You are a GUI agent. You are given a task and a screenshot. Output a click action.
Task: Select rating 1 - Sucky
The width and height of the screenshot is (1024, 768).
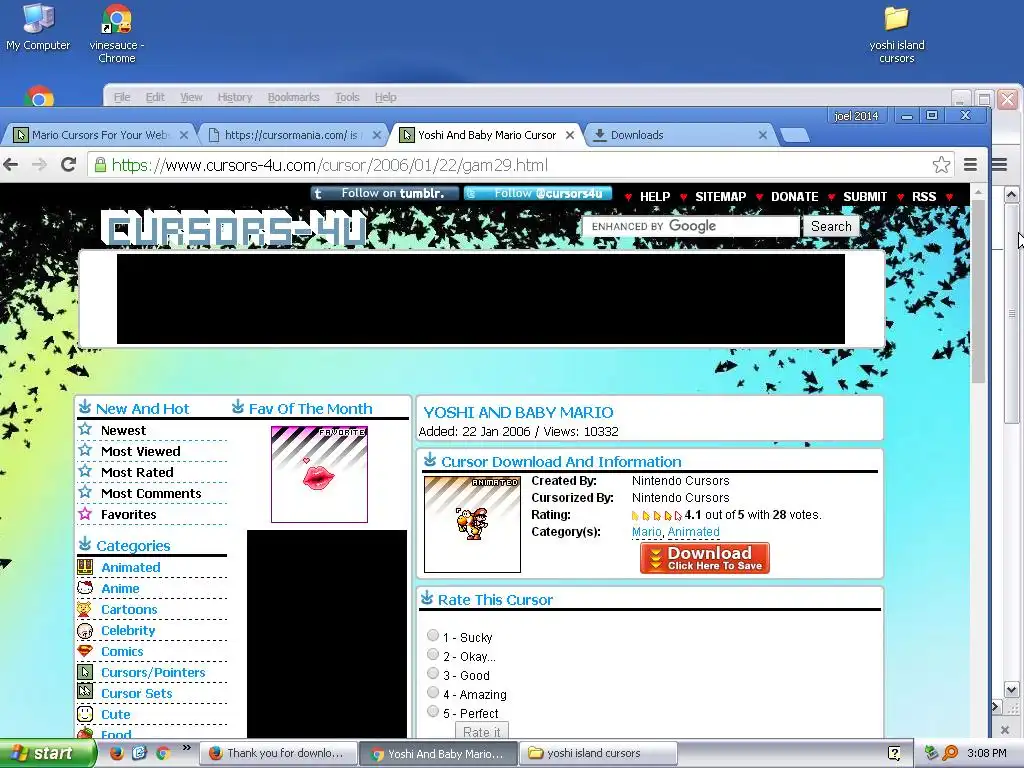(x=433, y=635)
